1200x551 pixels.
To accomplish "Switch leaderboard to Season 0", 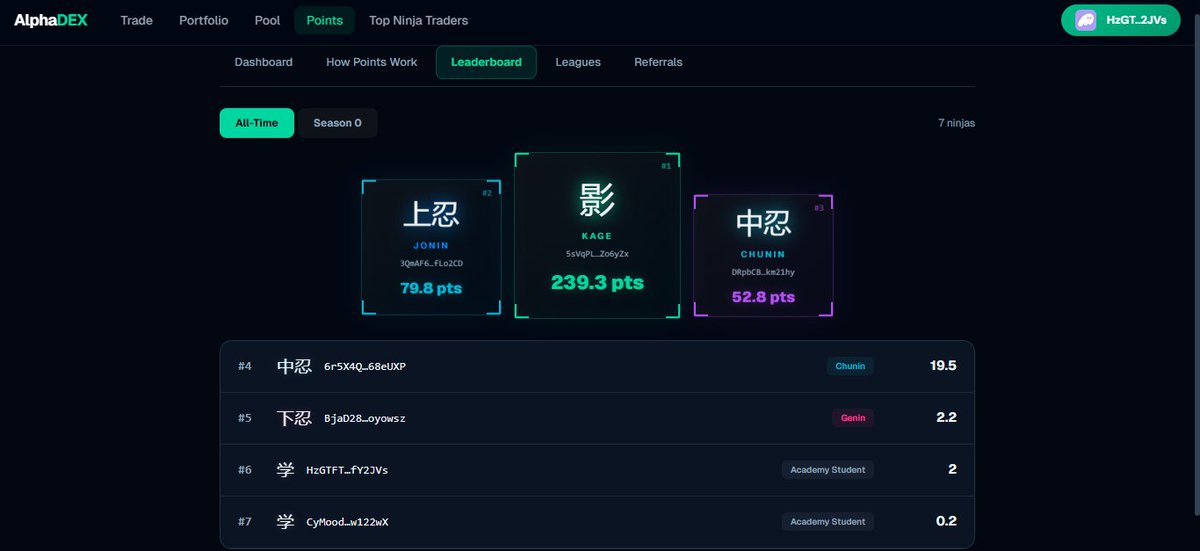I will (x=338, y=123).
